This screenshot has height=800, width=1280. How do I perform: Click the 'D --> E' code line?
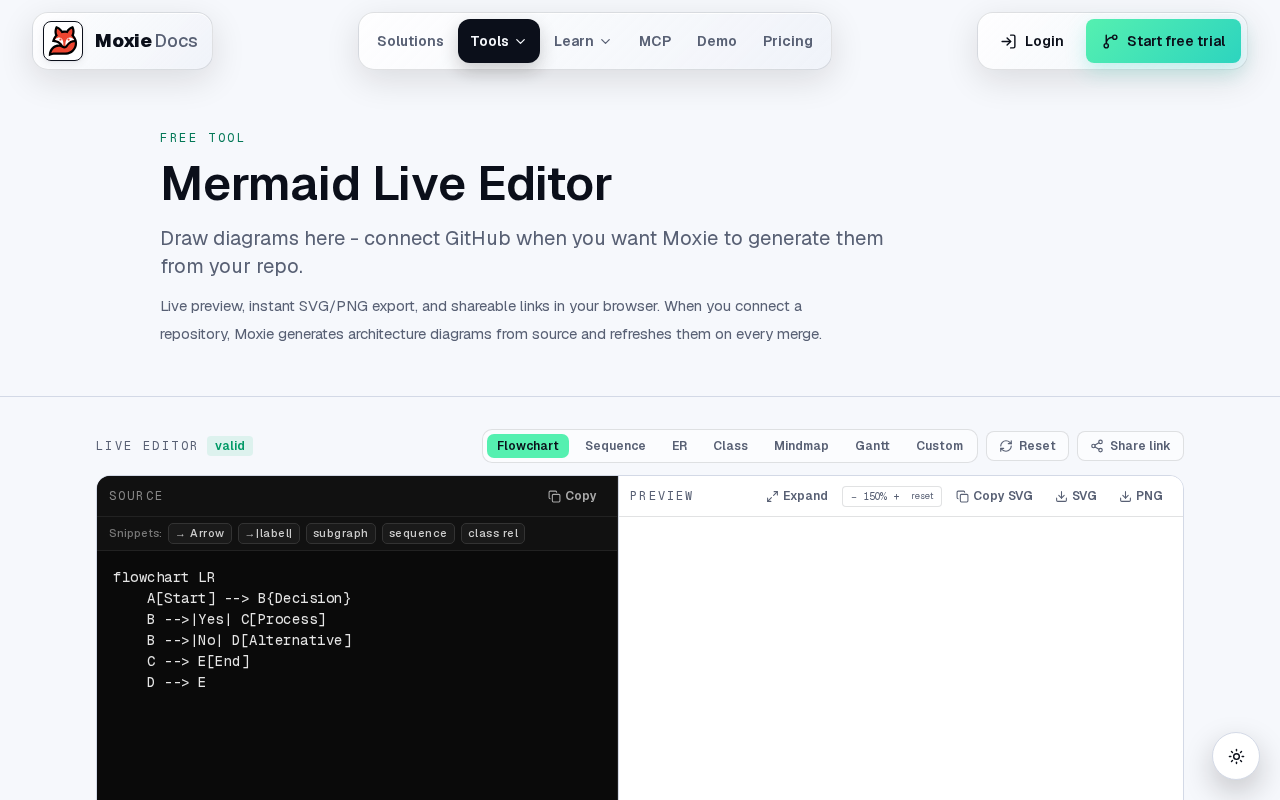pos(176,682)
